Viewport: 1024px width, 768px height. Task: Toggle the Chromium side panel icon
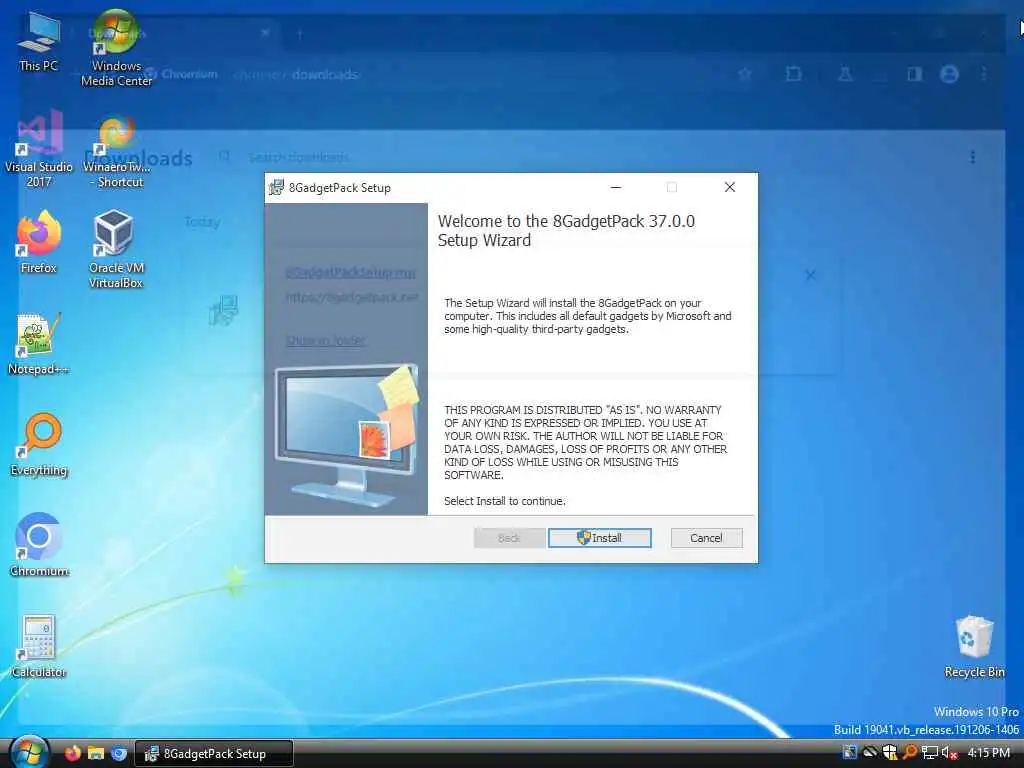pos(914,74)
